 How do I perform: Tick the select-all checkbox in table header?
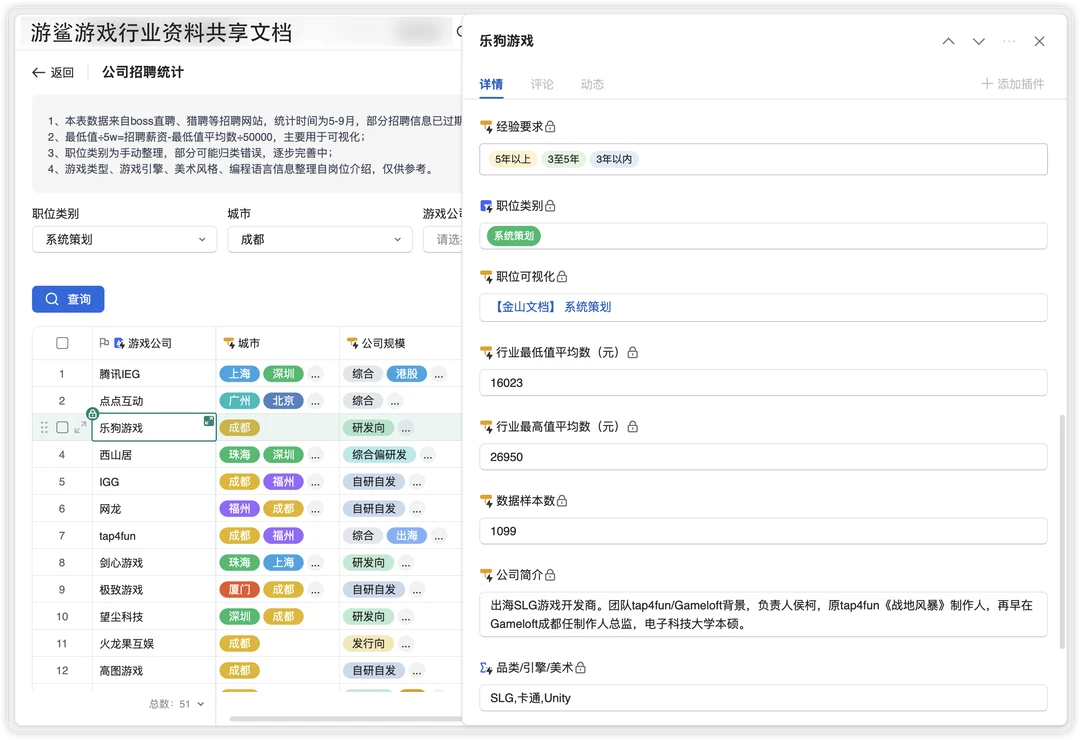point(62,343)
